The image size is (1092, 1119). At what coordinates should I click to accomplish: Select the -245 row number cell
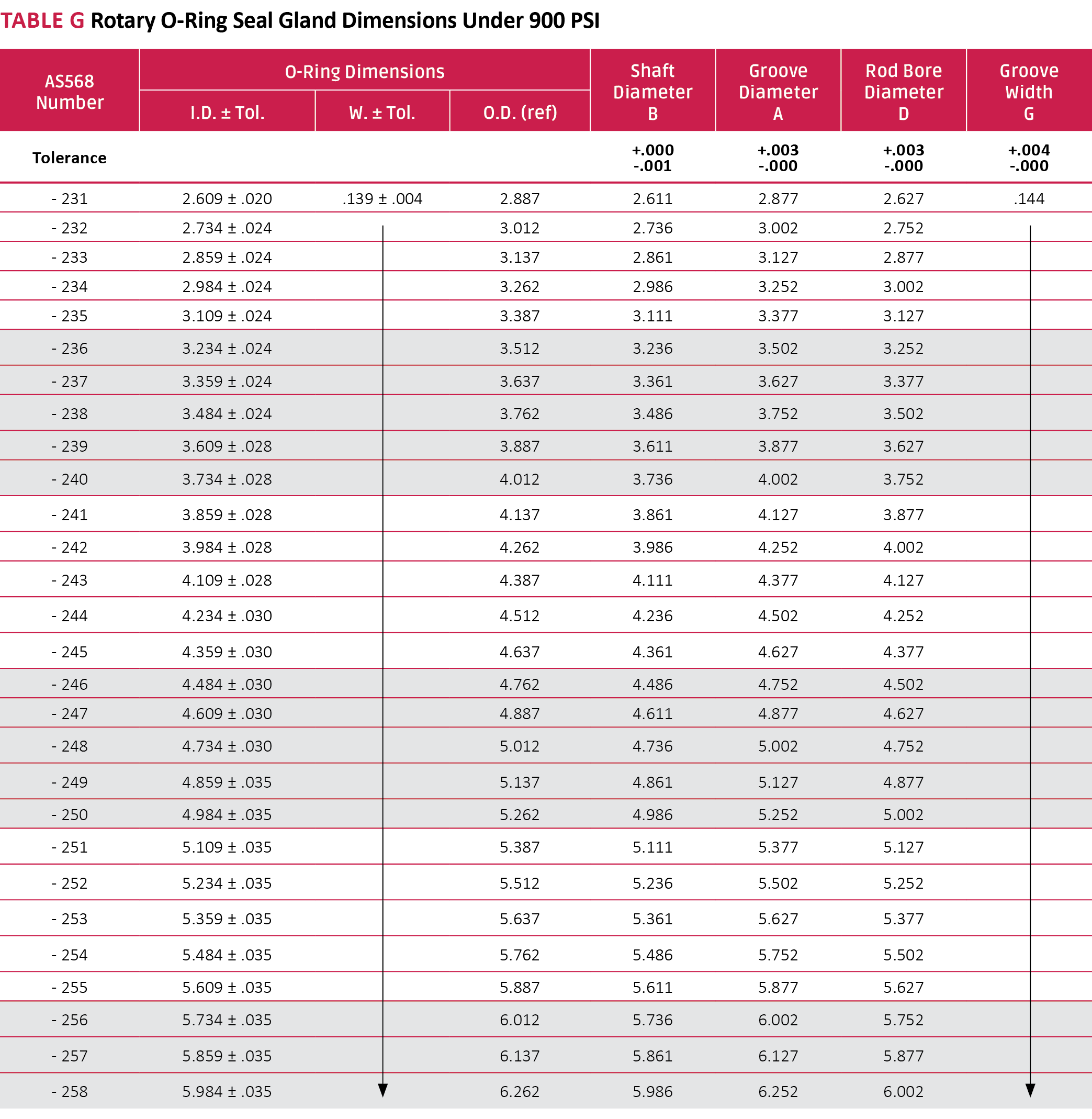click(x=70, y=652)
